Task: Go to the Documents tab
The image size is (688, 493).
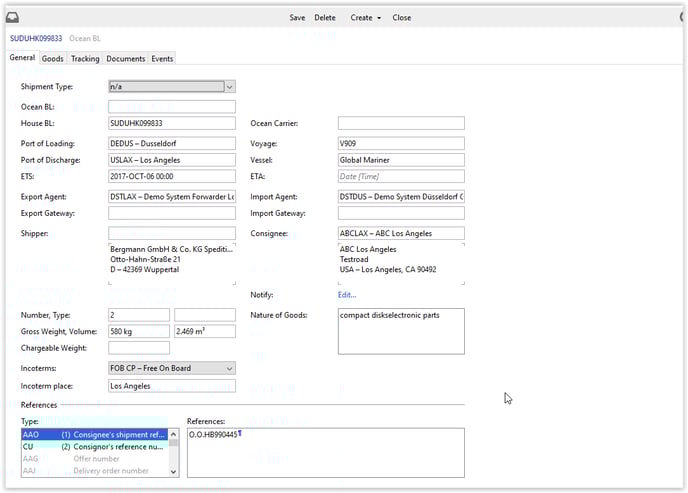Action: point(126,59)
